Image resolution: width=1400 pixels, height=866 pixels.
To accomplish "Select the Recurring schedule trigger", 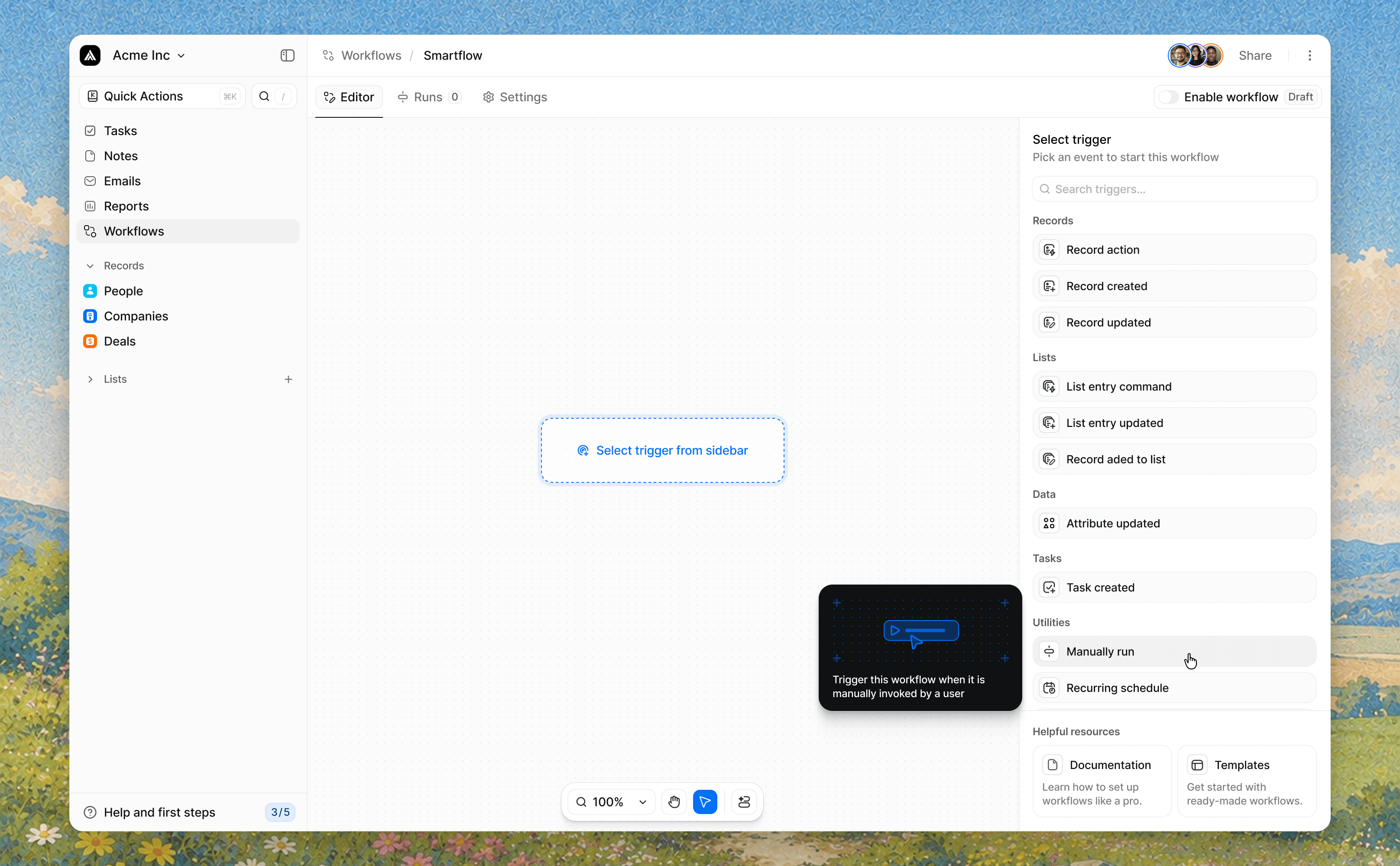I will pos(1174,688).
